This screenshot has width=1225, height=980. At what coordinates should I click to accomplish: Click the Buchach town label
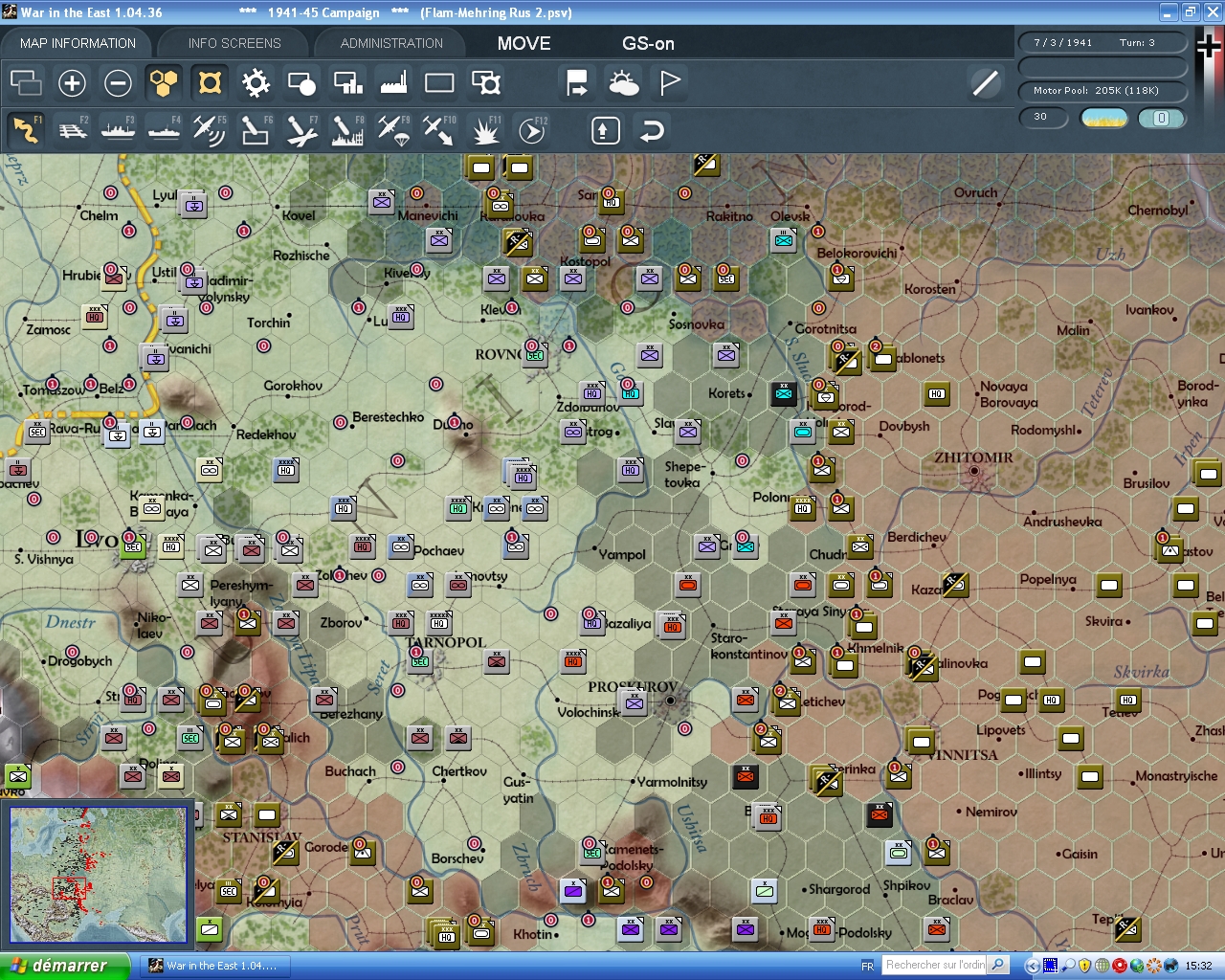(x=350, y=770)
